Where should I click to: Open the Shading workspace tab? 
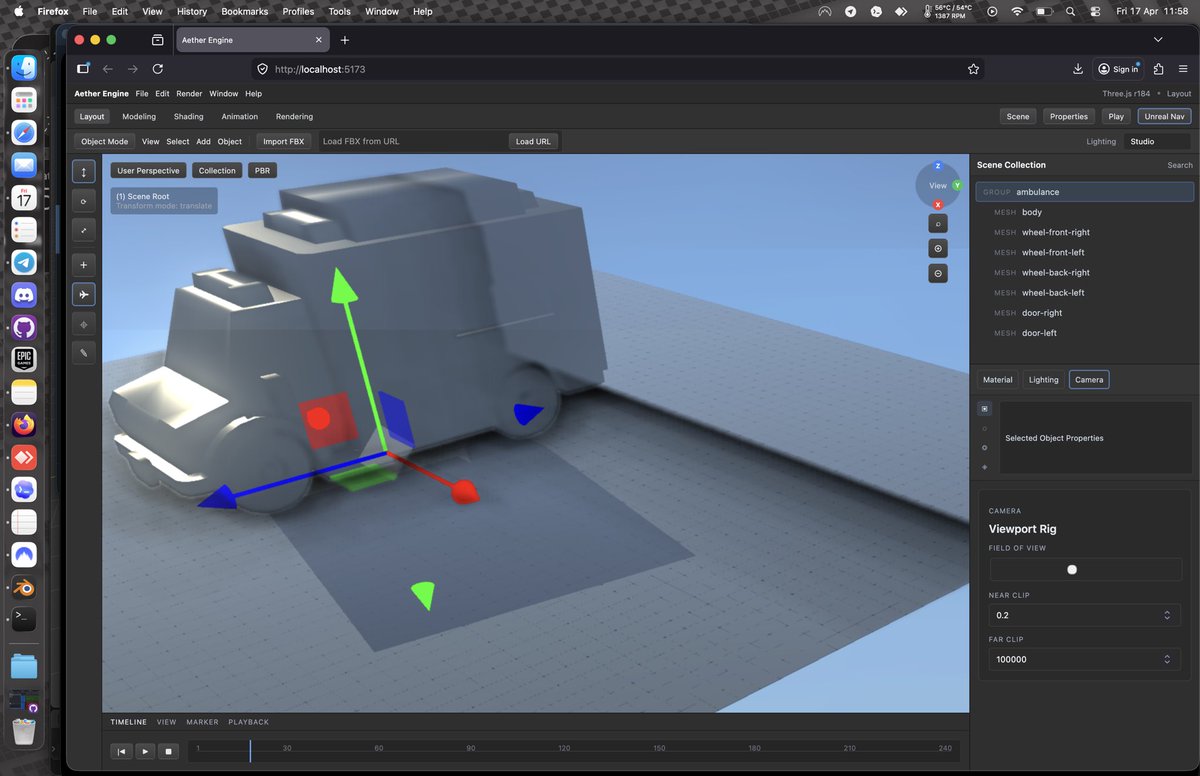[x=189, y=116]
